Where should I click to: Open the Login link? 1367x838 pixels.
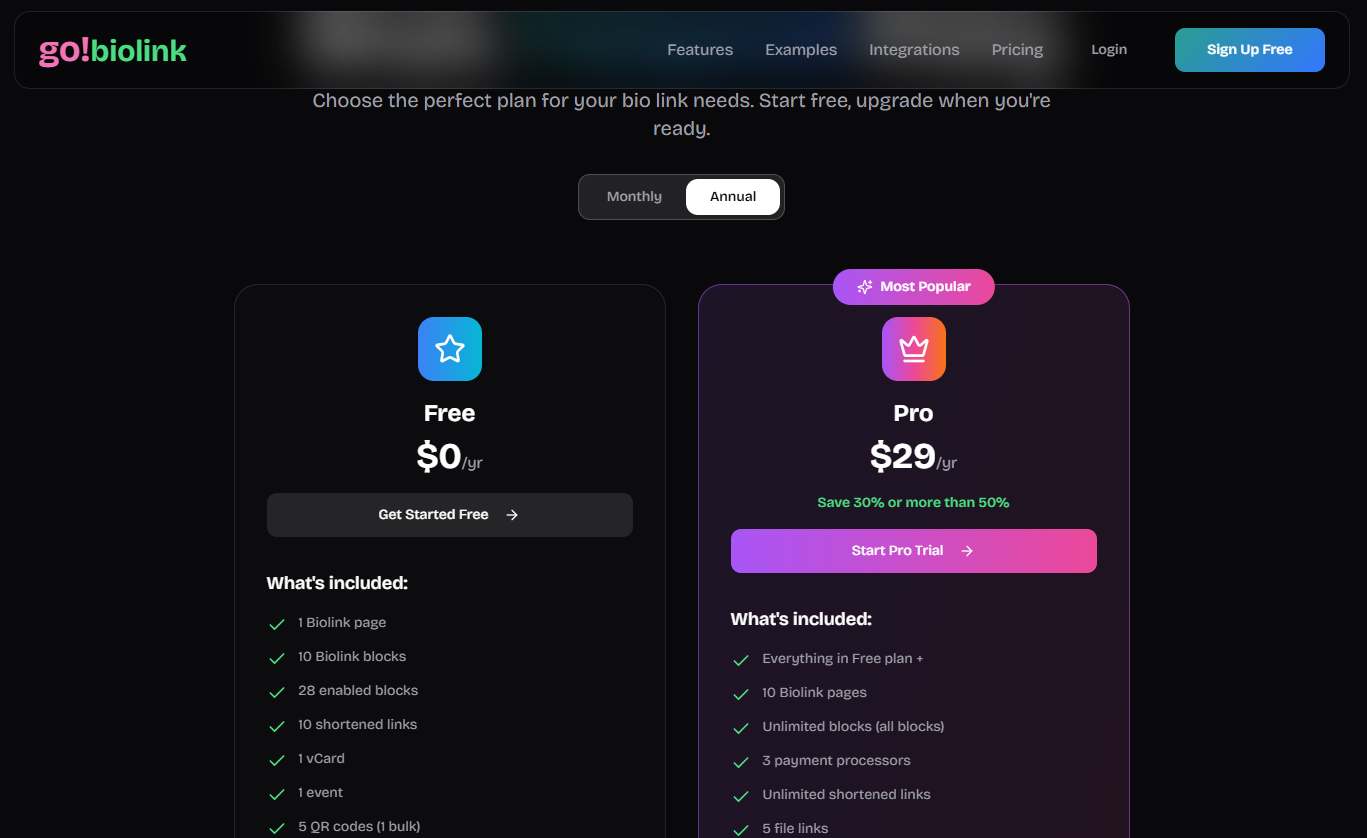point(1109,50)
